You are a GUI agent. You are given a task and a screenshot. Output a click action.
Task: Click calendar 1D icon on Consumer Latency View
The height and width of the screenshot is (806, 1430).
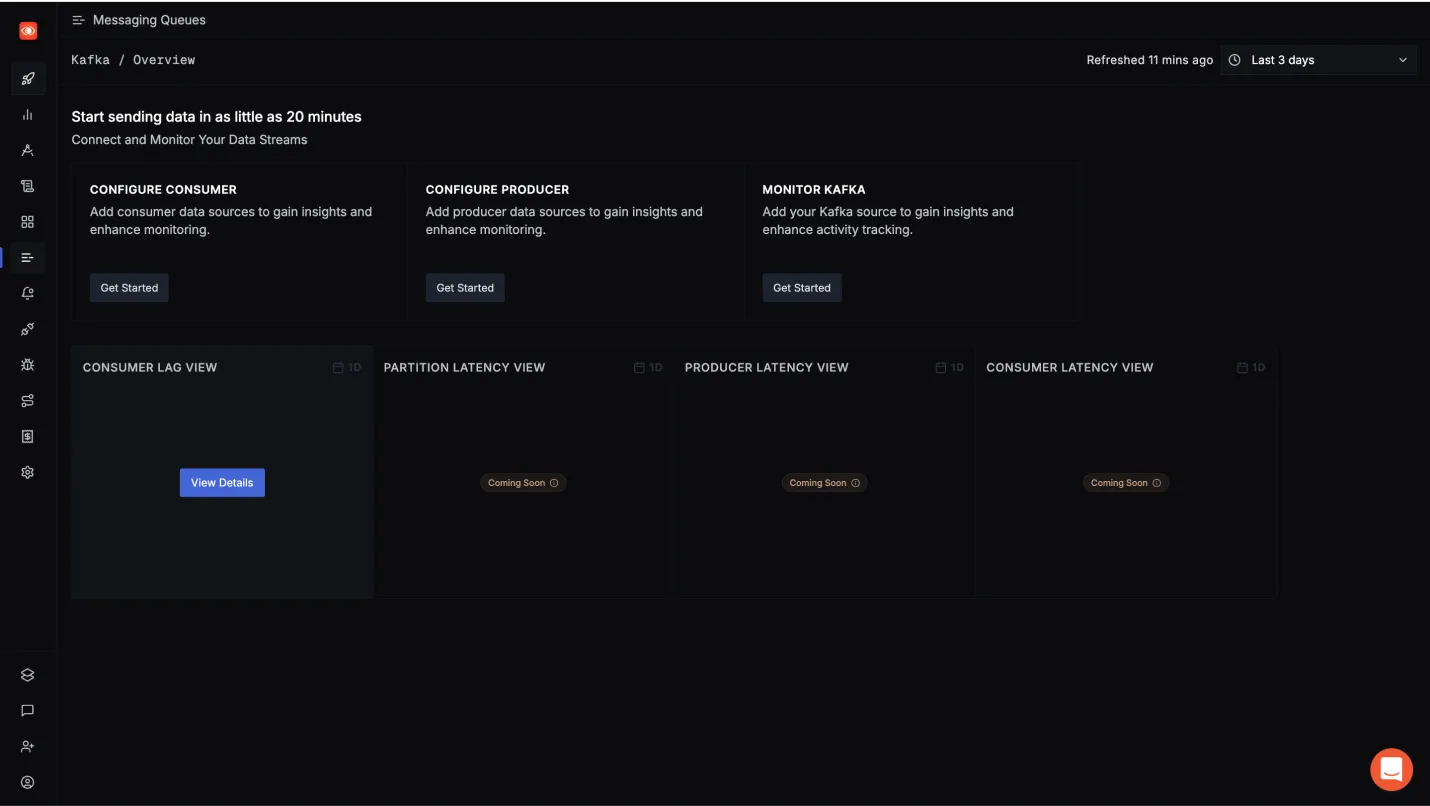coord(1242,368)
